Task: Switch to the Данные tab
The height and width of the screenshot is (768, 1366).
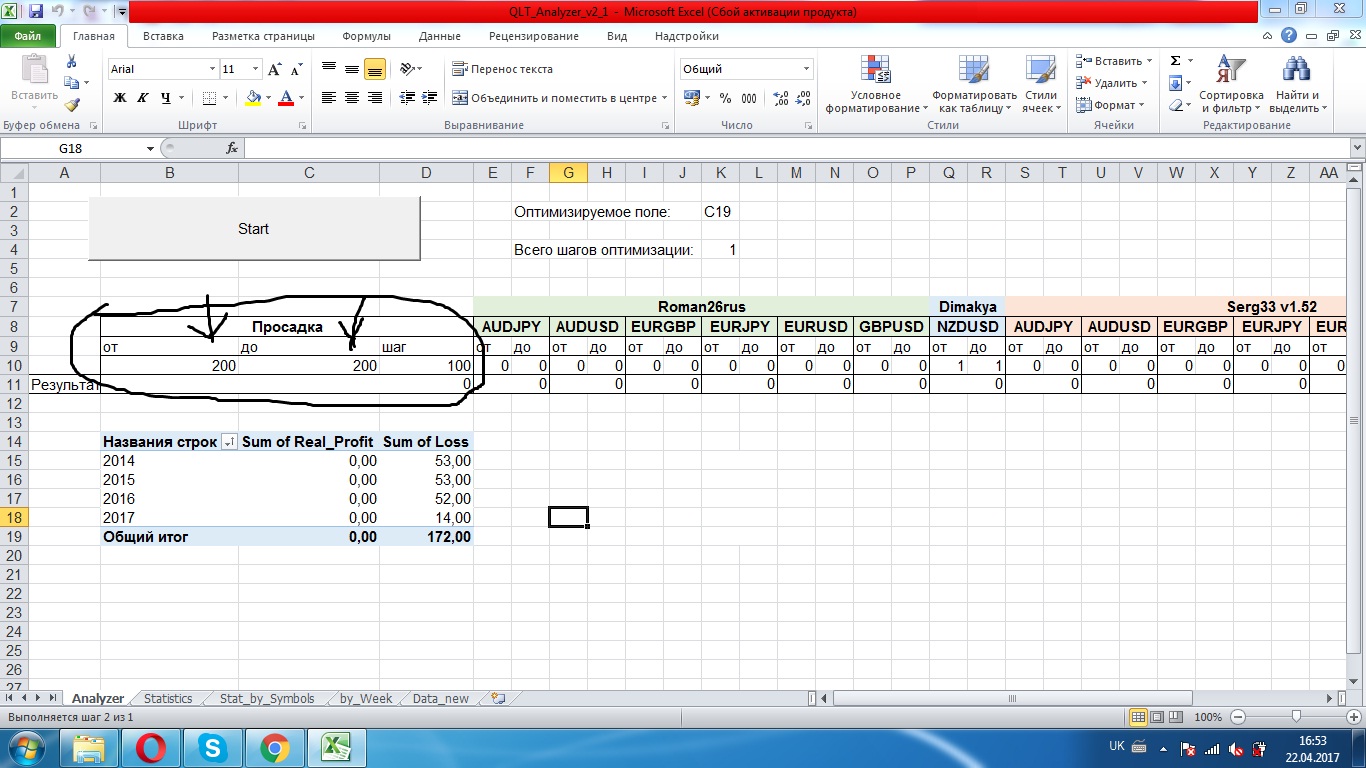Action: [439, 36]
